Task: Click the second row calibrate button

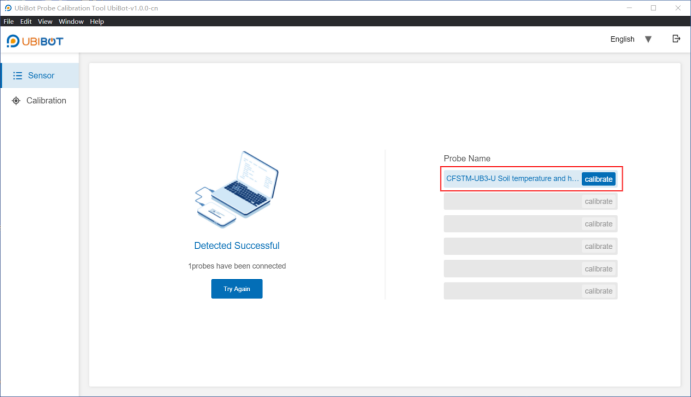Action: pos(598,201)
